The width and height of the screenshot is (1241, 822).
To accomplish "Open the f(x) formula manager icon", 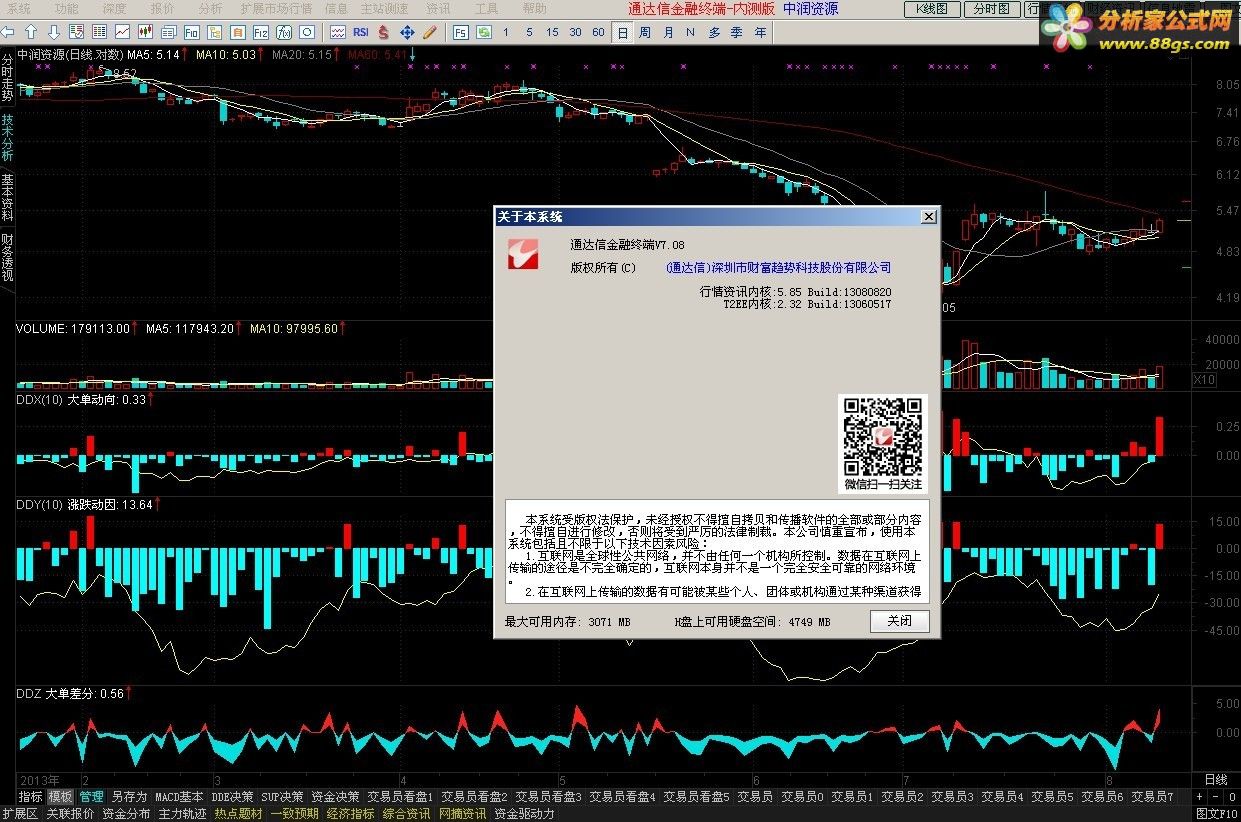I will (284, 32).
